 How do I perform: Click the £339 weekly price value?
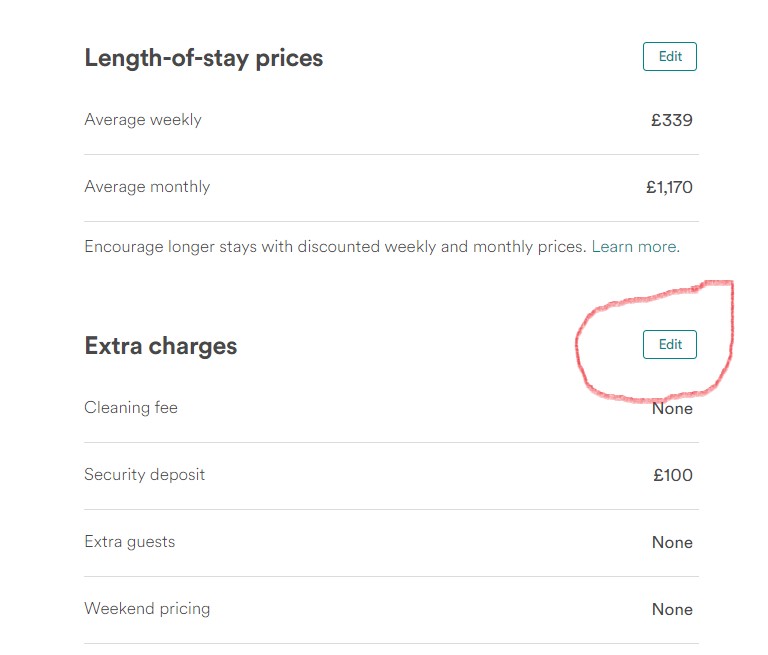671,121
